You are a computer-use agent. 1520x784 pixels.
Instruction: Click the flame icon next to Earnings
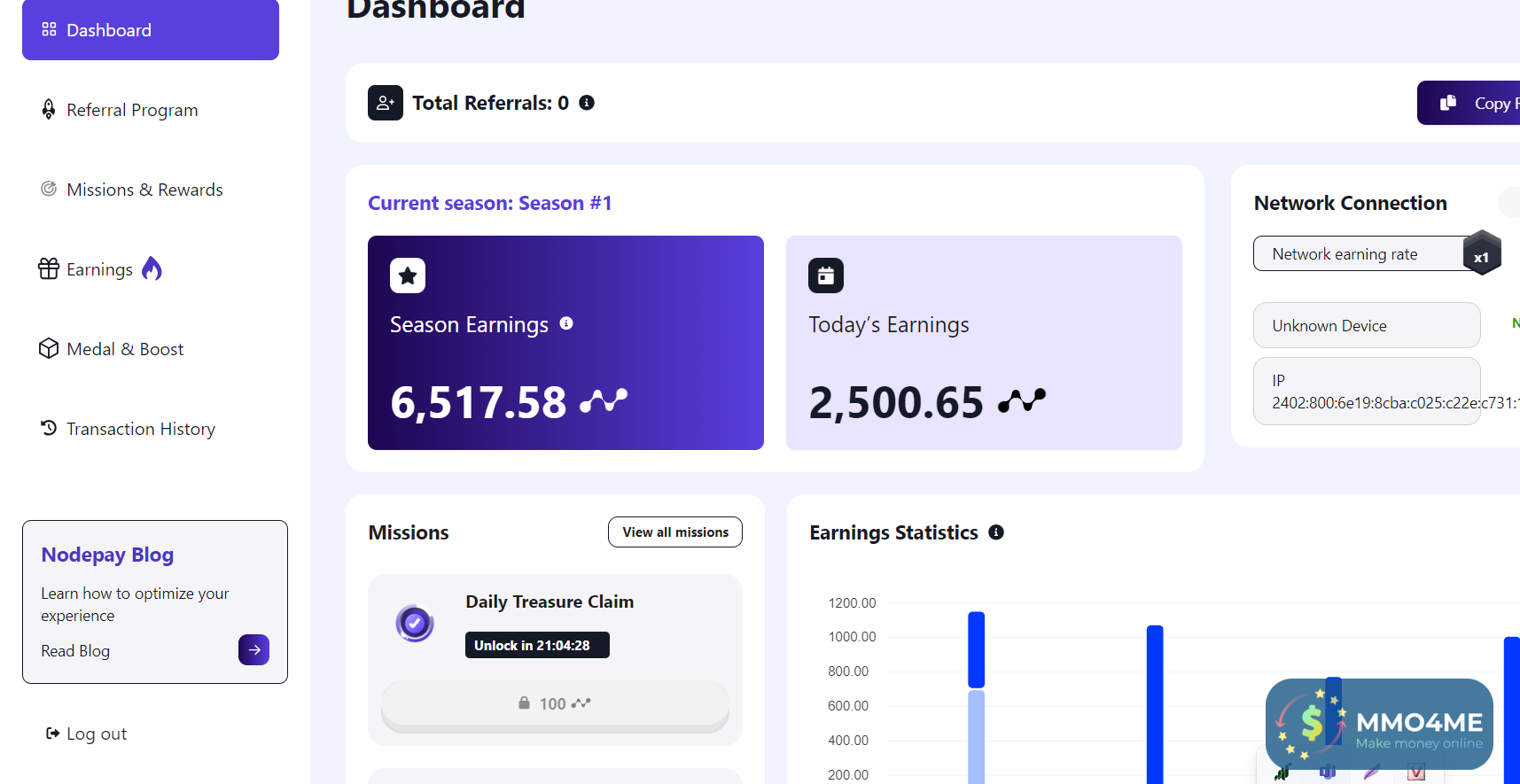pyautogui.click(x=152, y=268)
